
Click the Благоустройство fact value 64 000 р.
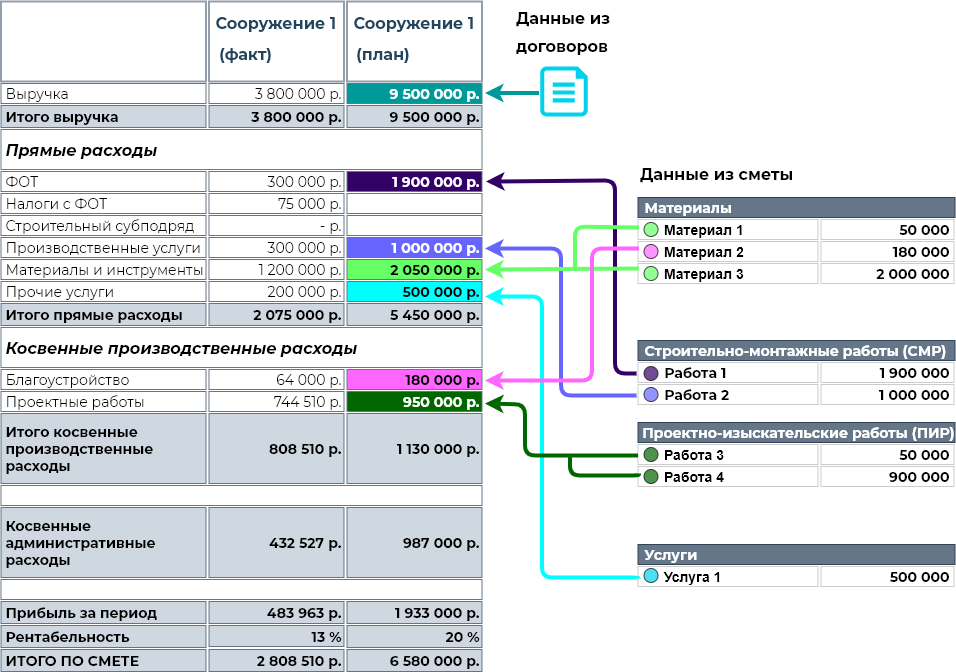tap(276, 380)
